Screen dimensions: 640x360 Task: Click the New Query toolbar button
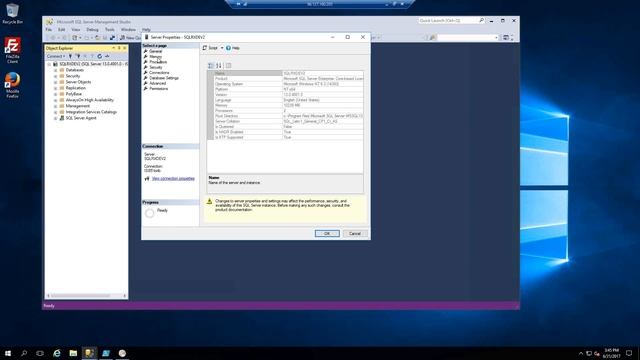tap(131, 38)
